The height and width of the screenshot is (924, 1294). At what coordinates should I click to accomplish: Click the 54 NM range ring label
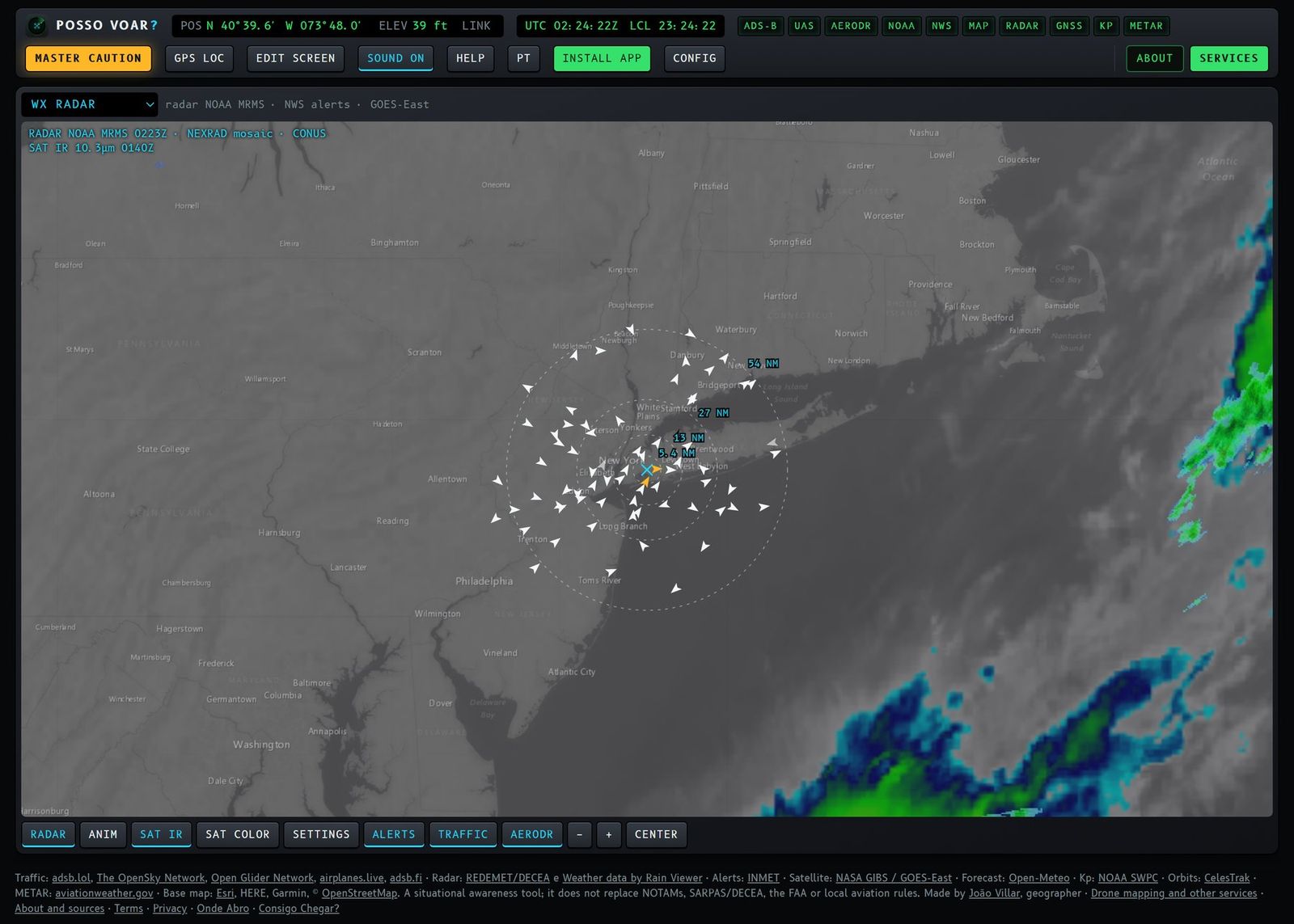(x=763, y=364)
